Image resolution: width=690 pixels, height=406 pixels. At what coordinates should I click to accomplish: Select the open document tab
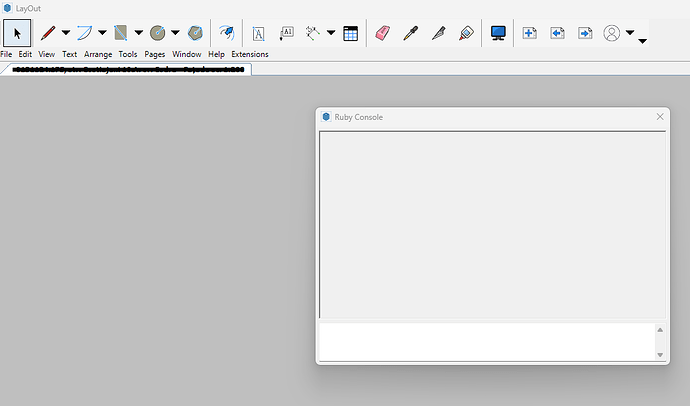click(126, 69)
